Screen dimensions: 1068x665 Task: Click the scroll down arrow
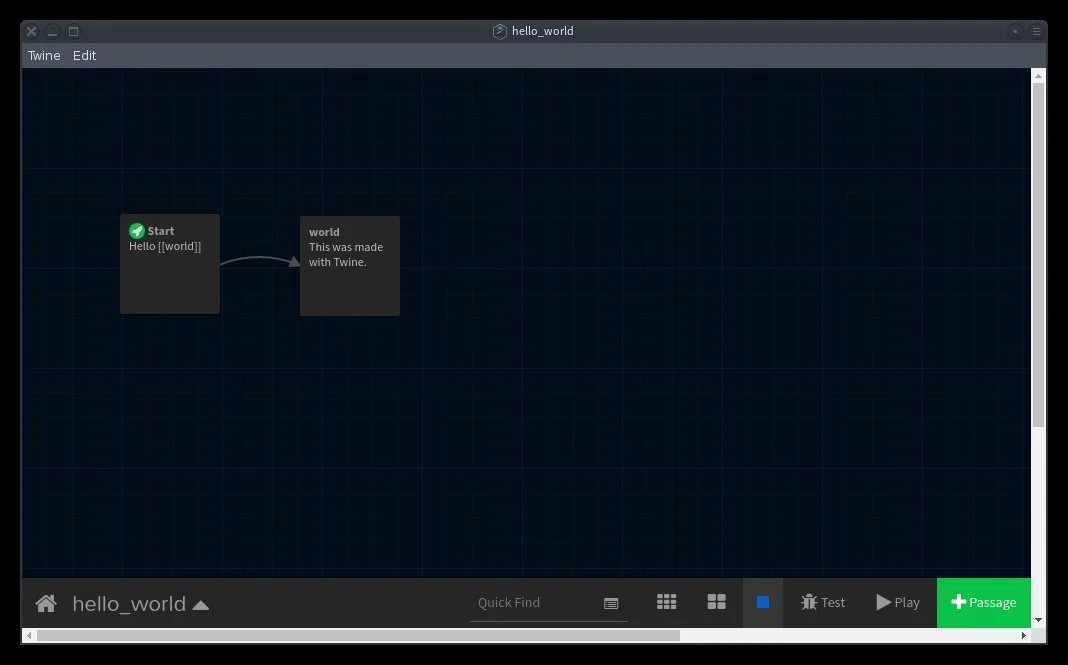[1038, 620]
